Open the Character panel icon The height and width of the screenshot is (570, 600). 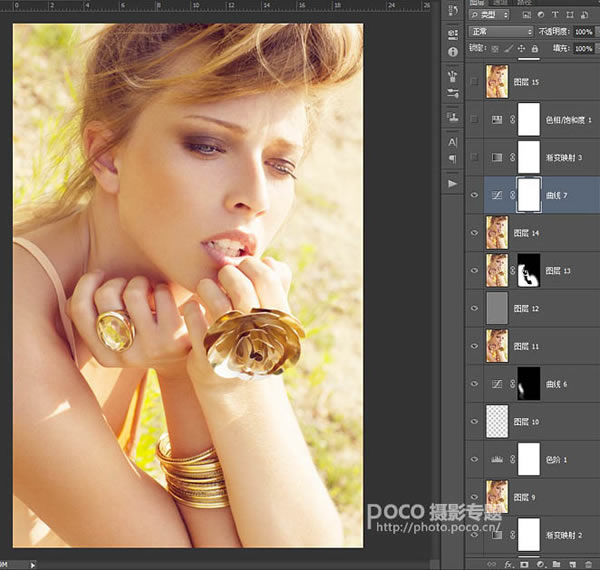pyautogui.click(x=453, y=142)
